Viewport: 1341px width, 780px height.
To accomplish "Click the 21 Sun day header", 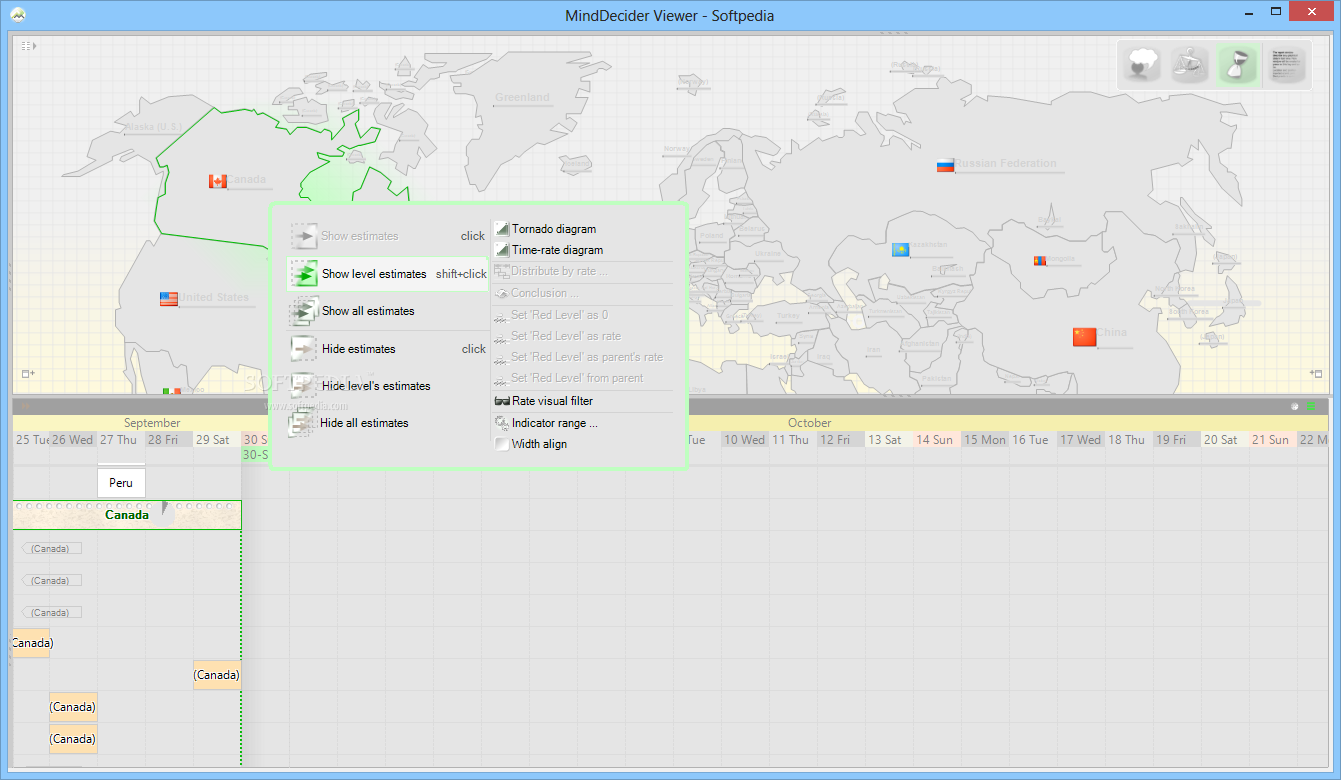I will click(1273, 440).
